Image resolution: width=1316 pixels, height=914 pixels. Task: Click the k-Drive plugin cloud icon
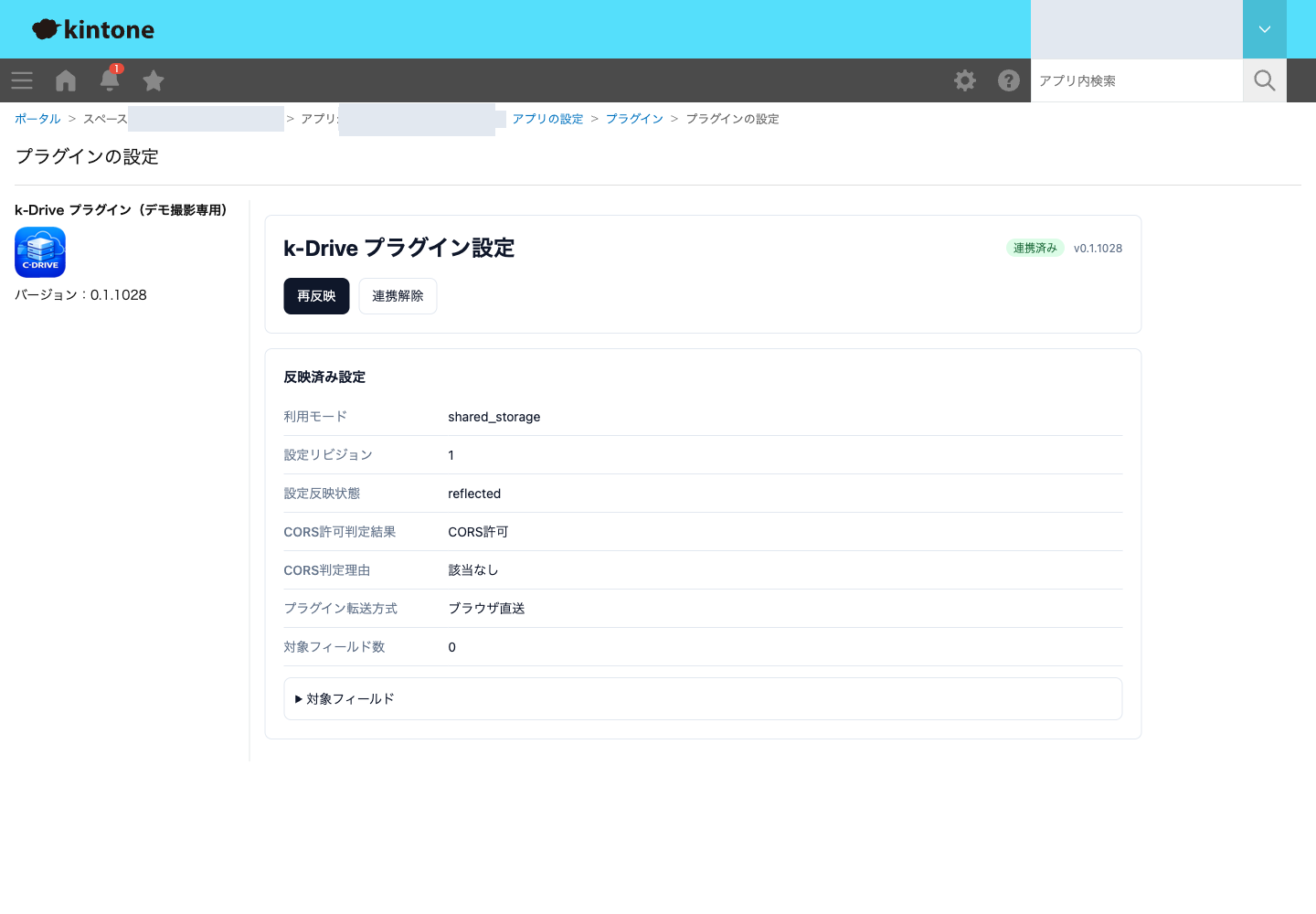pos(40,252)
